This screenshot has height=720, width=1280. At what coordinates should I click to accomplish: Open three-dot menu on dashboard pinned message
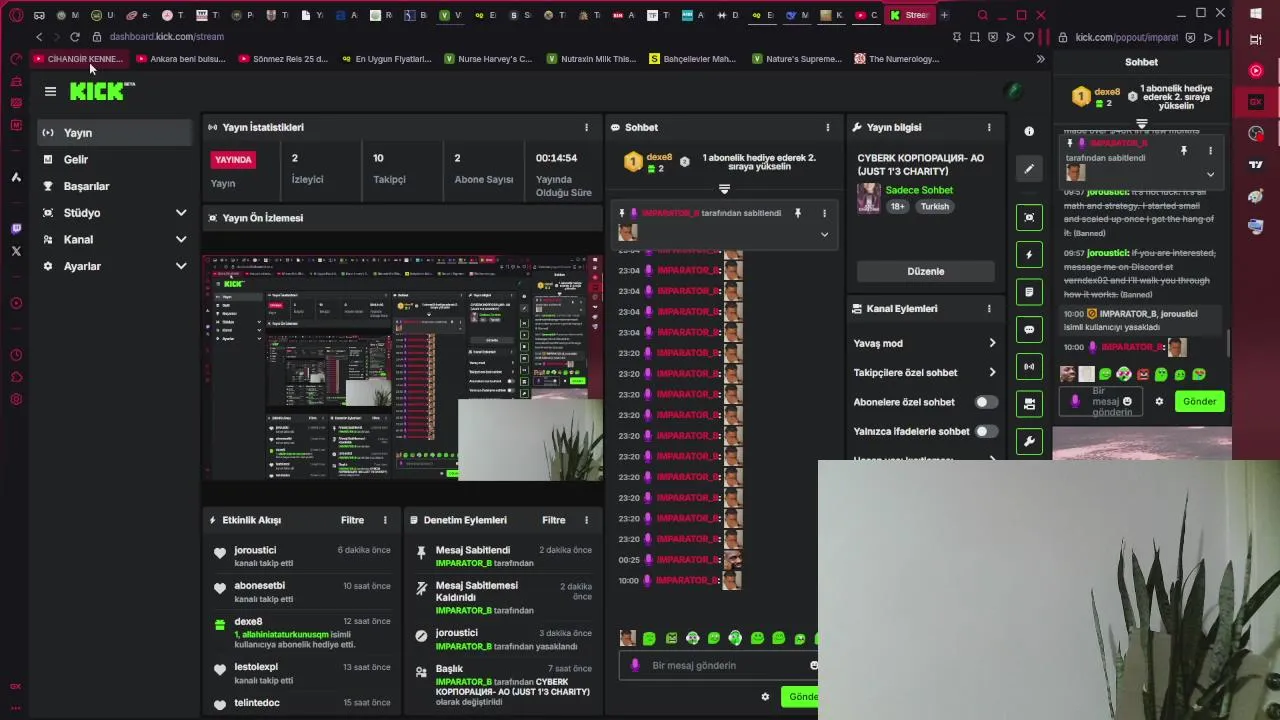point(824,213)
